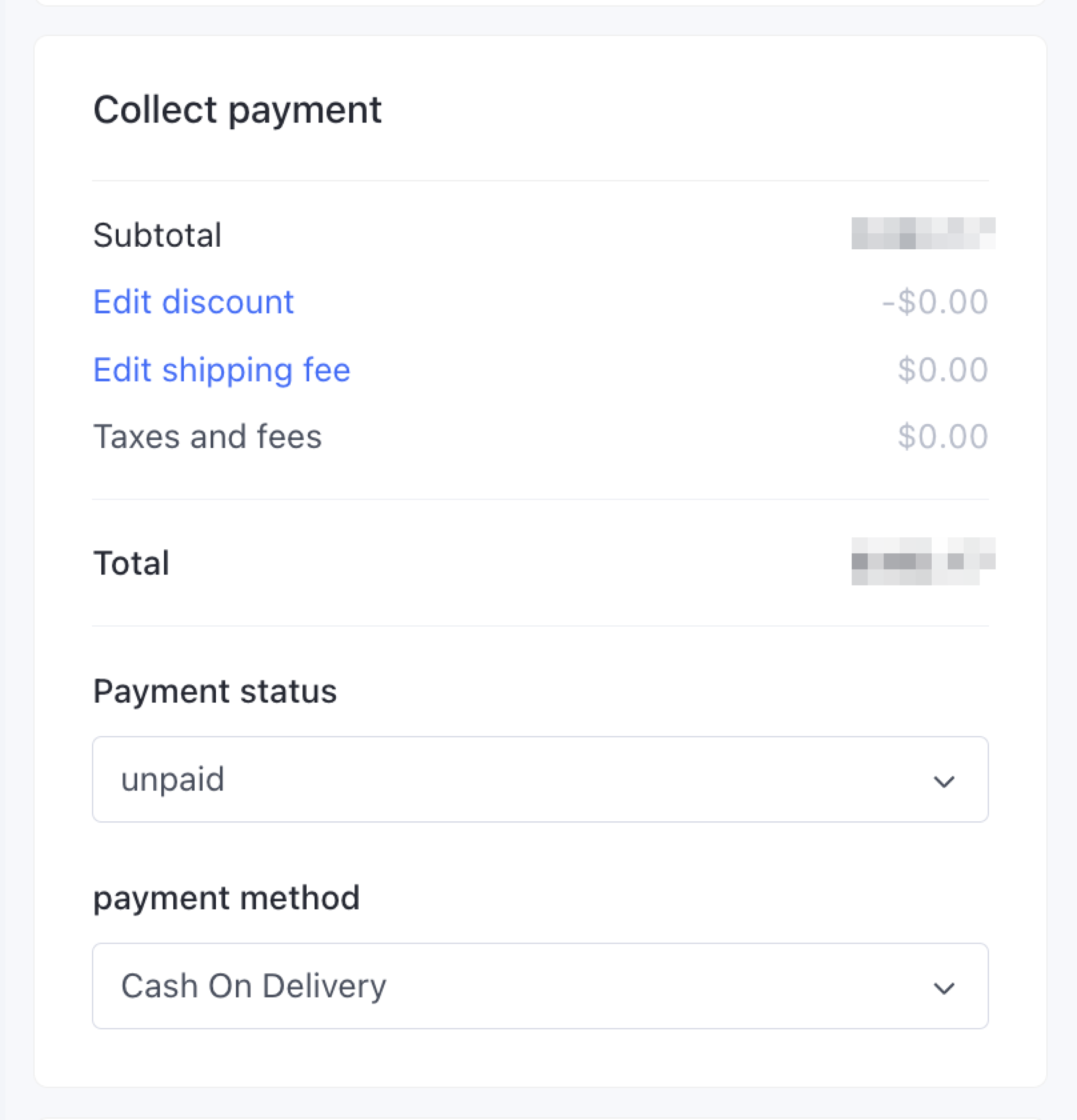Image resolution: width=1077 pixels, height=1120 pixels.
Task: Click the Edit discount link
Action: point(193,302)
